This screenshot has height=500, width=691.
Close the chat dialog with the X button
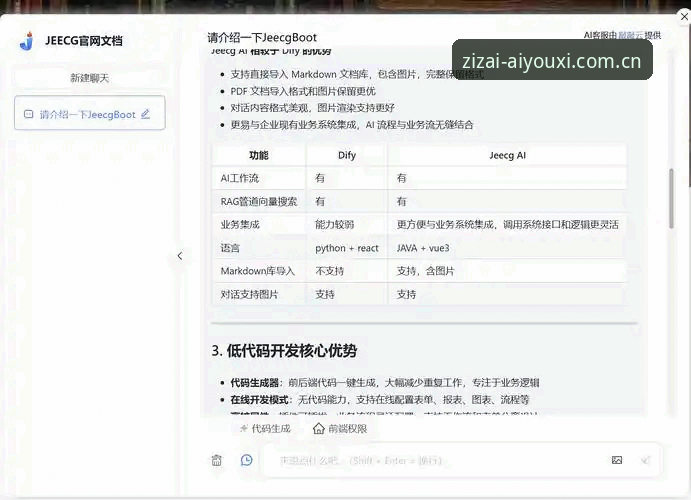click(x=684, y=17)
